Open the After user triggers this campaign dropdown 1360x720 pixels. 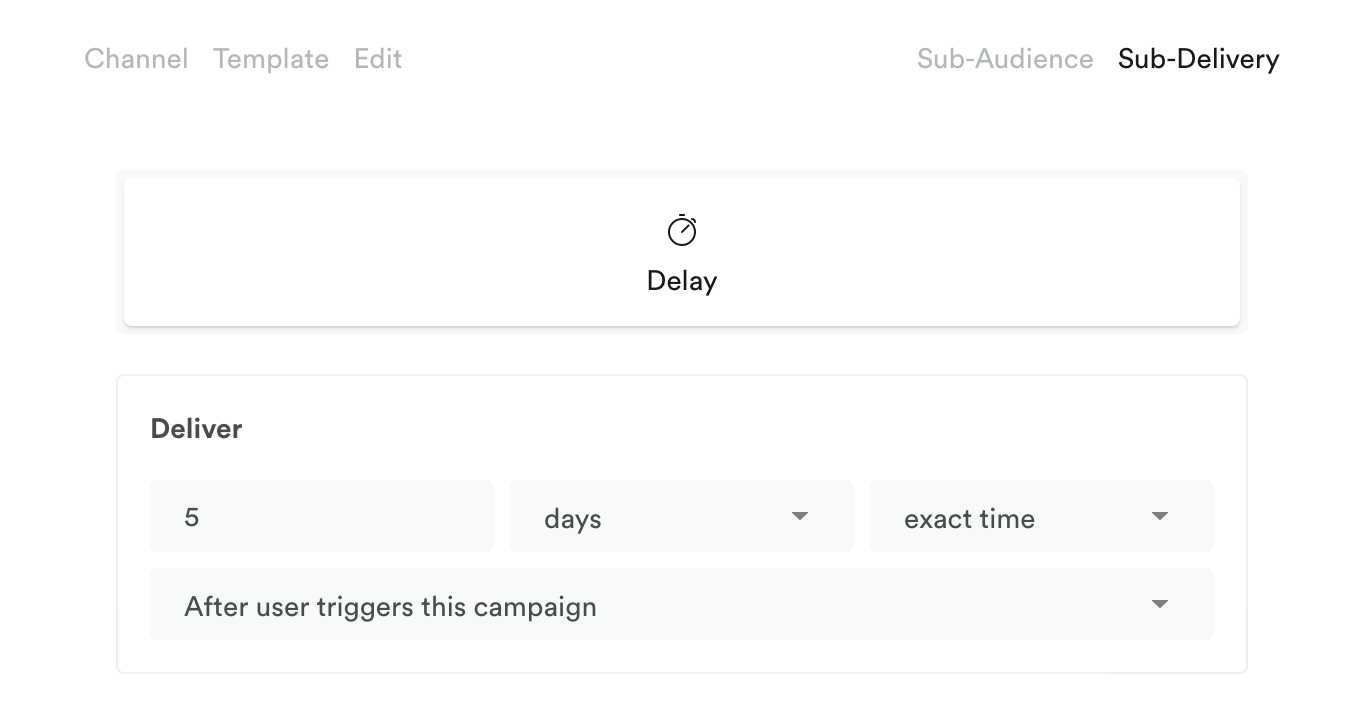(681, 604)
